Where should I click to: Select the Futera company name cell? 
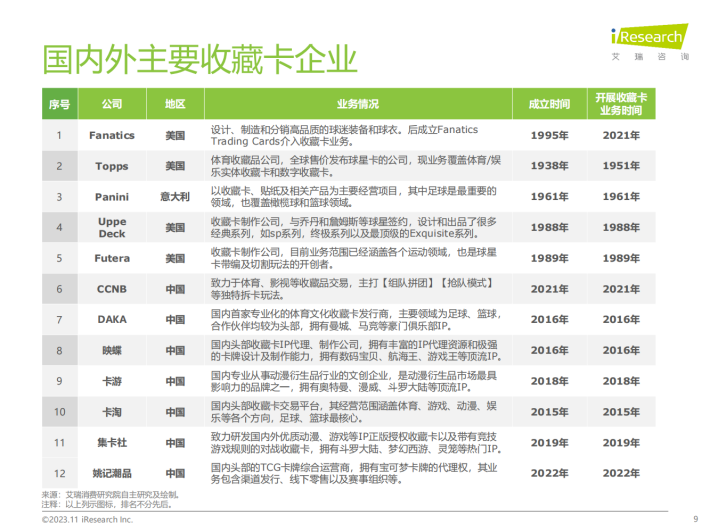coord(112,258)
